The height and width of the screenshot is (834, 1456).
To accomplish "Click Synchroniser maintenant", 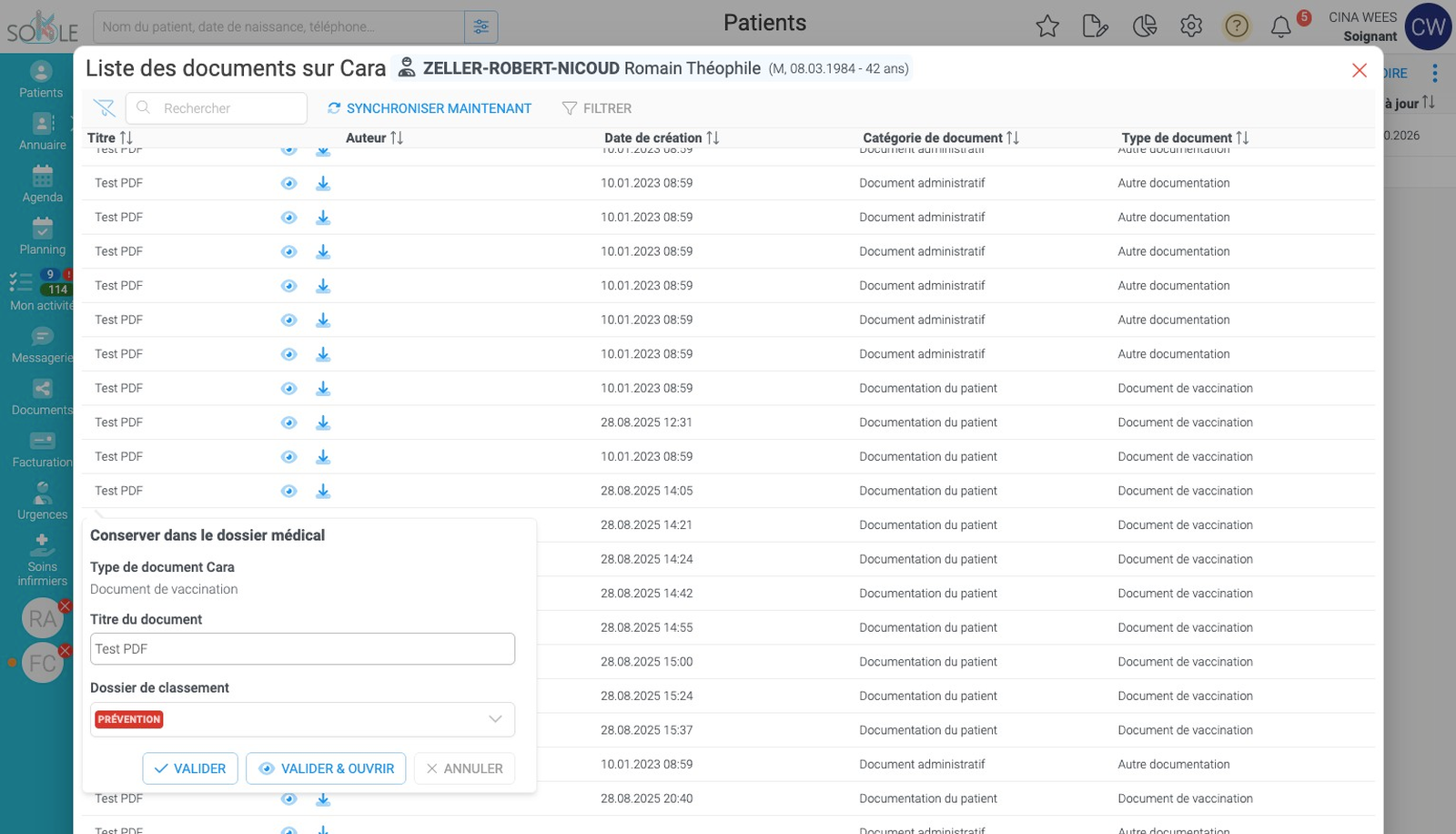I will pos(430,108).
